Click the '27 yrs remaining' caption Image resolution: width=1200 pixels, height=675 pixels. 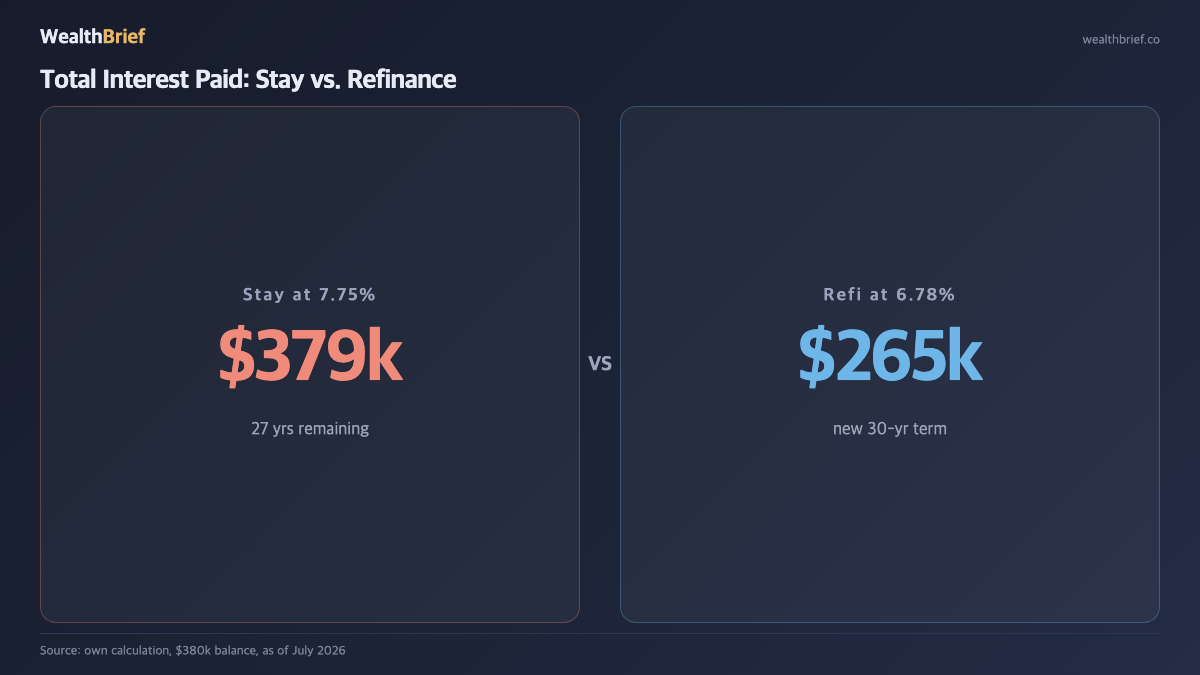click(x=310, y=428)
